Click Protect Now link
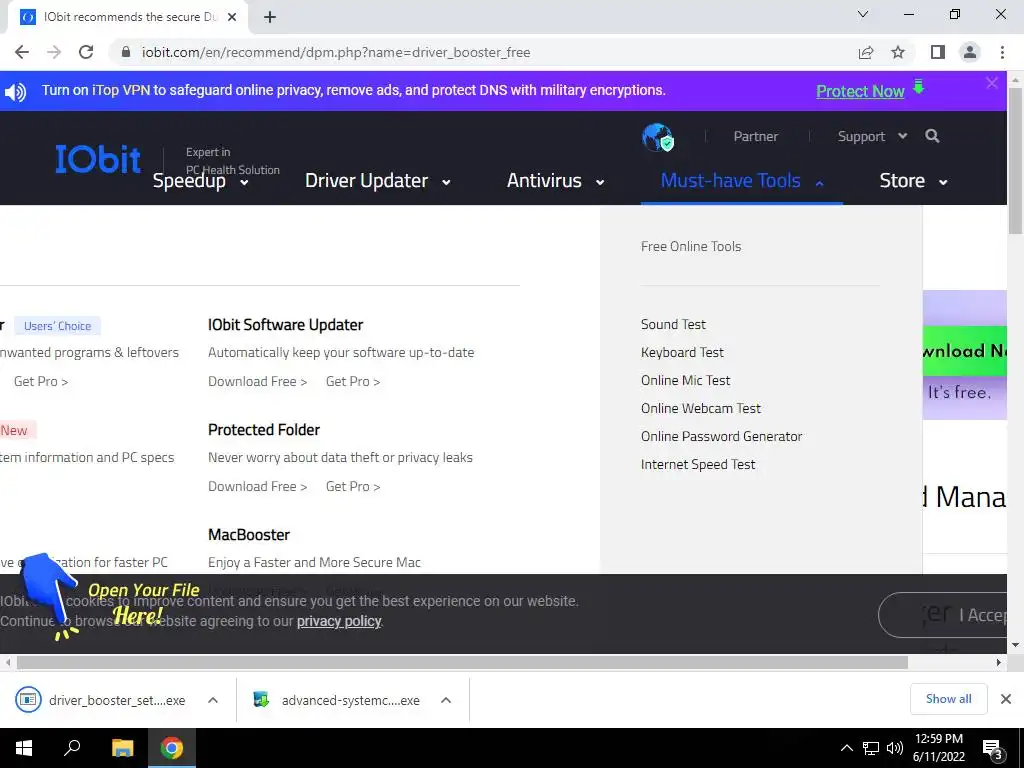Viewport: 1024px width, 768px height. click(860, 91)
